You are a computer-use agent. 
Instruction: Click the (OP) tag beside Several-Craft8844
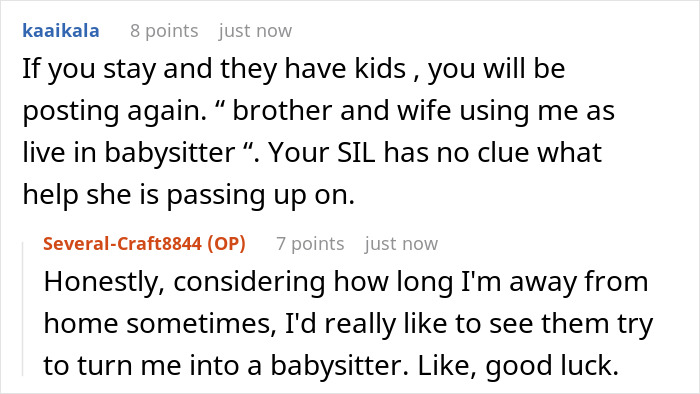pos(226,244)
